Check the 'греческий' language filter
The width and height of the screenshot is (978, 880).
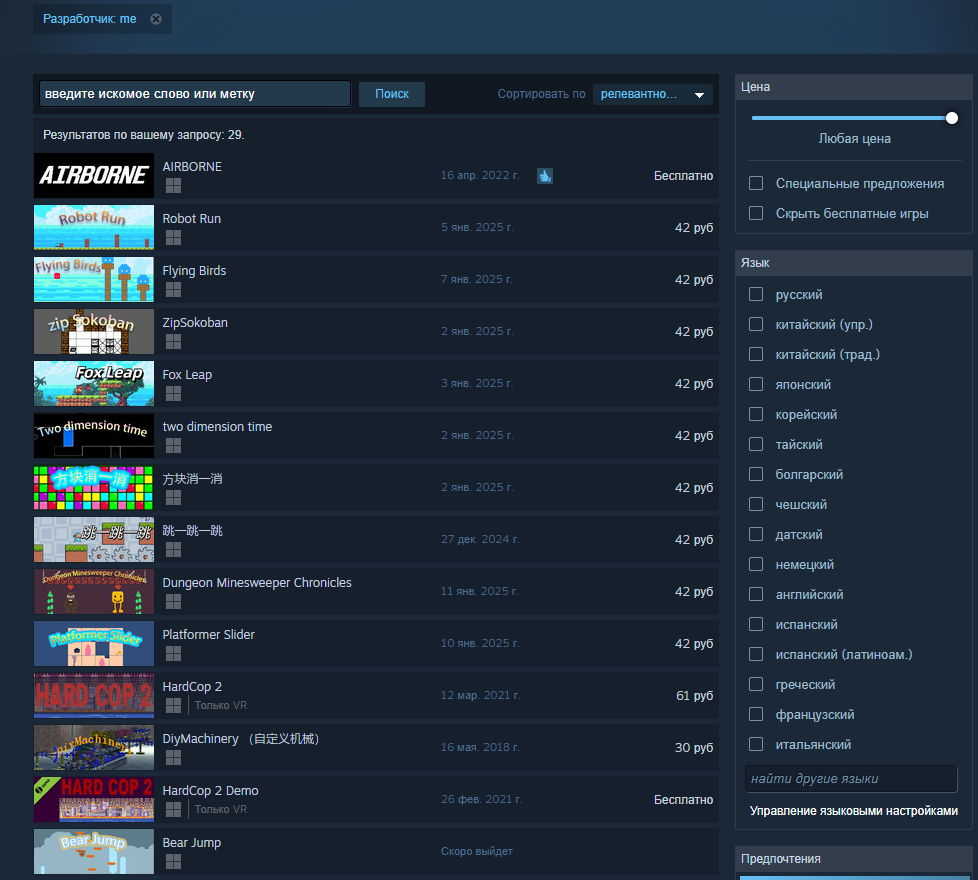click(x=756, y=684)
